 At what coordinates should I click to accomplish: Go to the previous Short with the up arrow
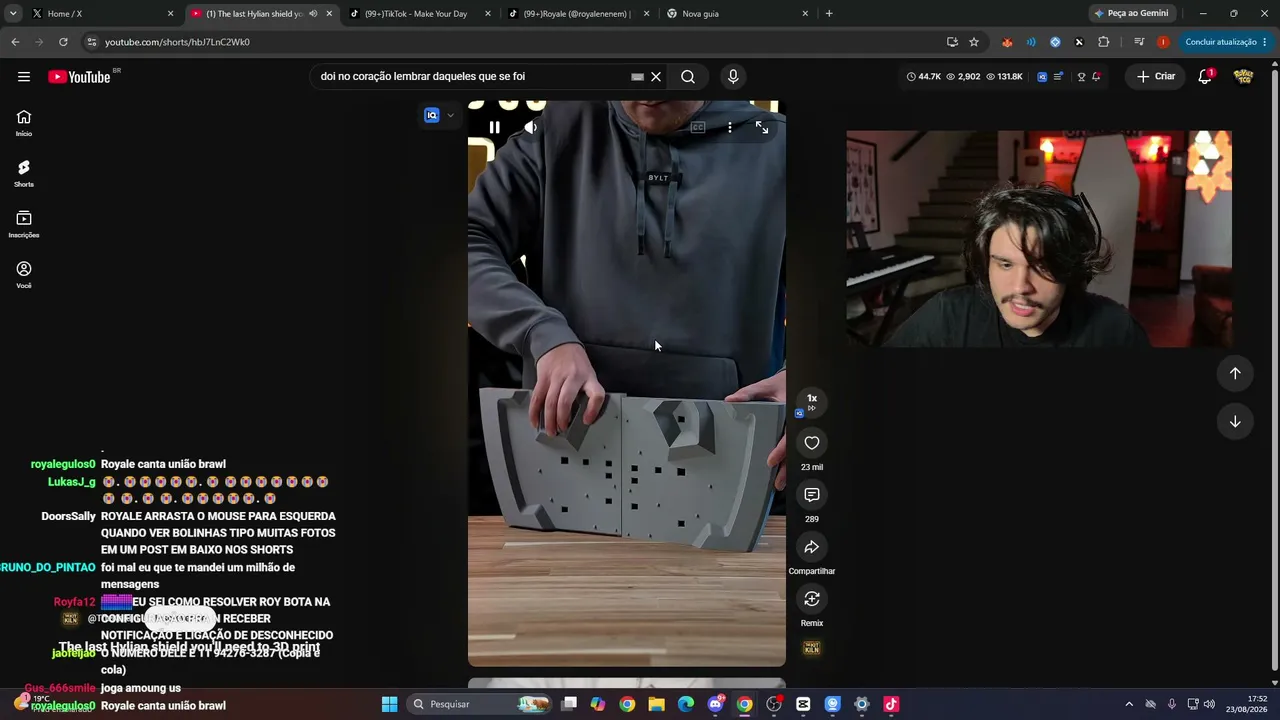[x=1235, y=373]
